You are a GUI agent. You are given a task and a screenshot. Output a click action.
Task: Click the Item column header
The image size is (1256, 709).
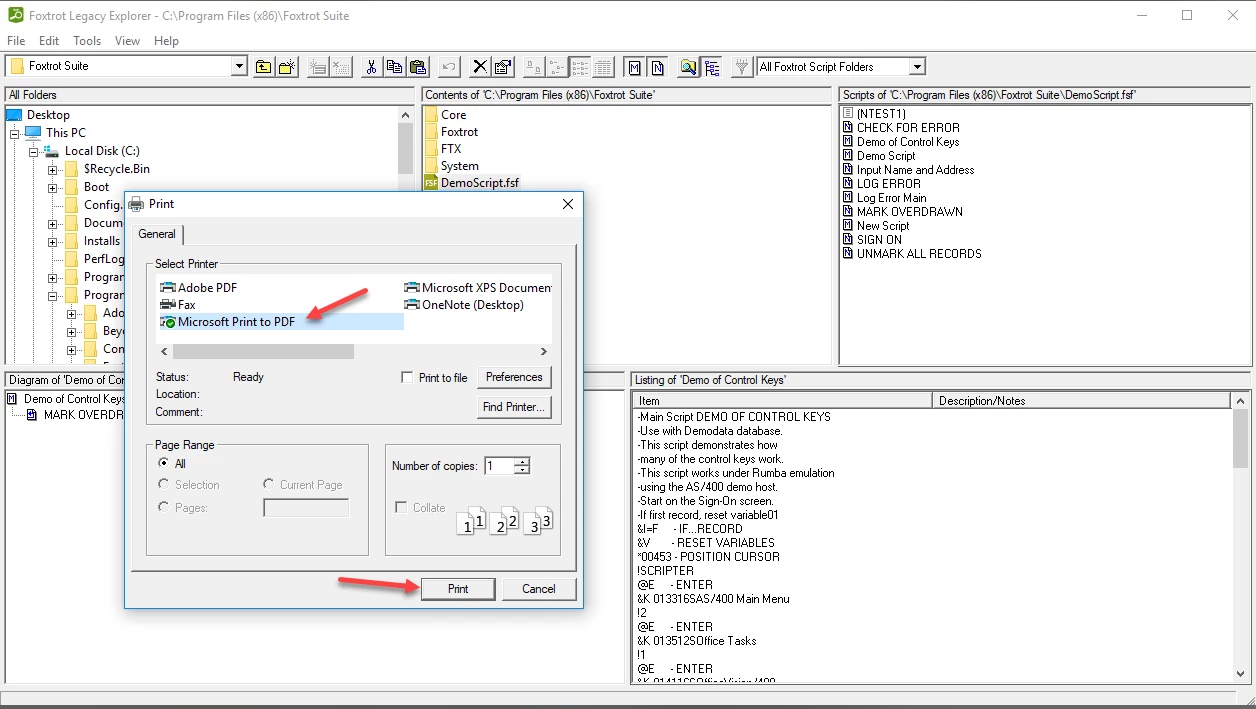pos(782,401)
